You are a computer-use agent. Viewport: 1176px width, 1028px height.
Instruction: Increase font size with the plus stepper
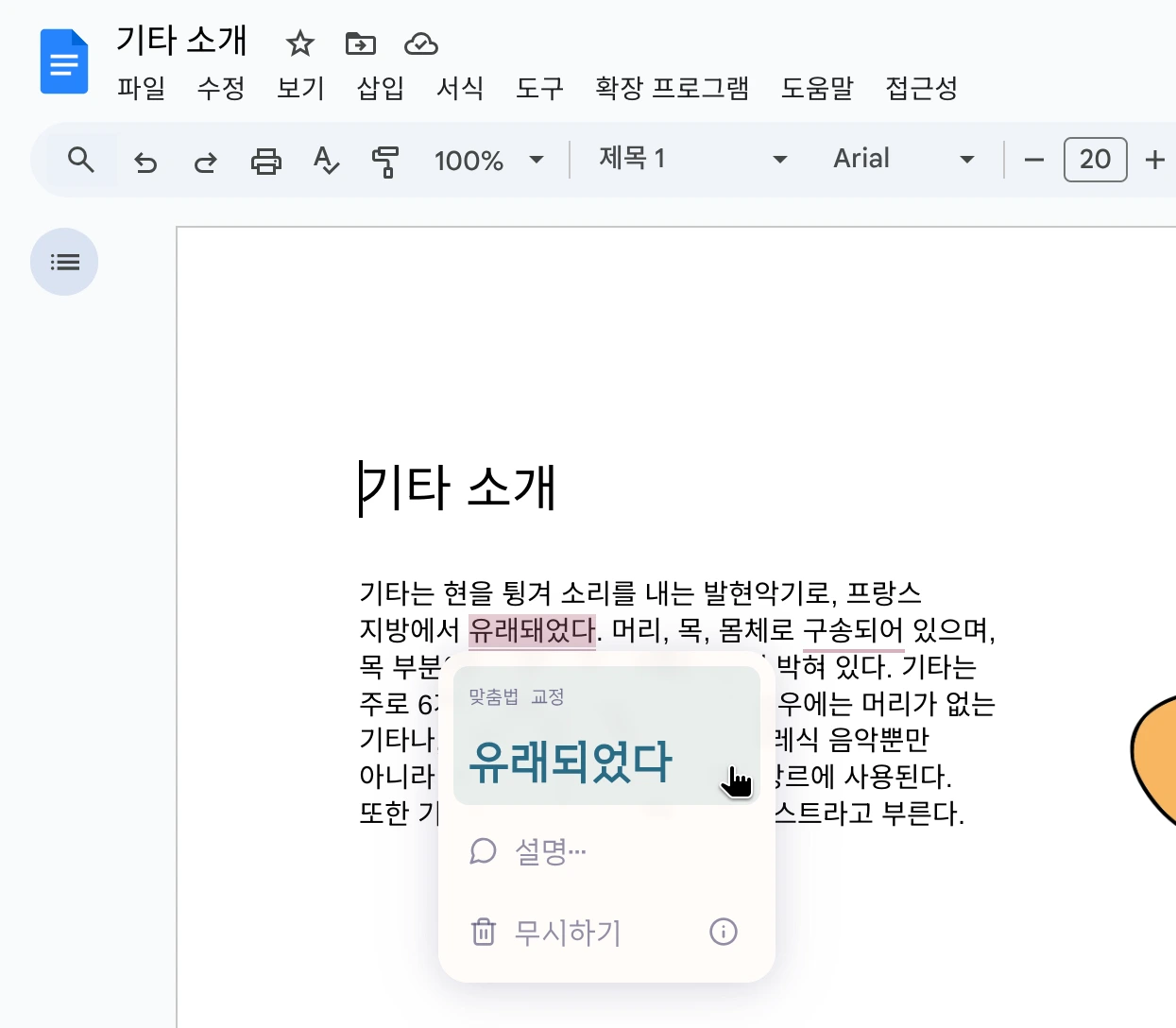click(1156, 160)
